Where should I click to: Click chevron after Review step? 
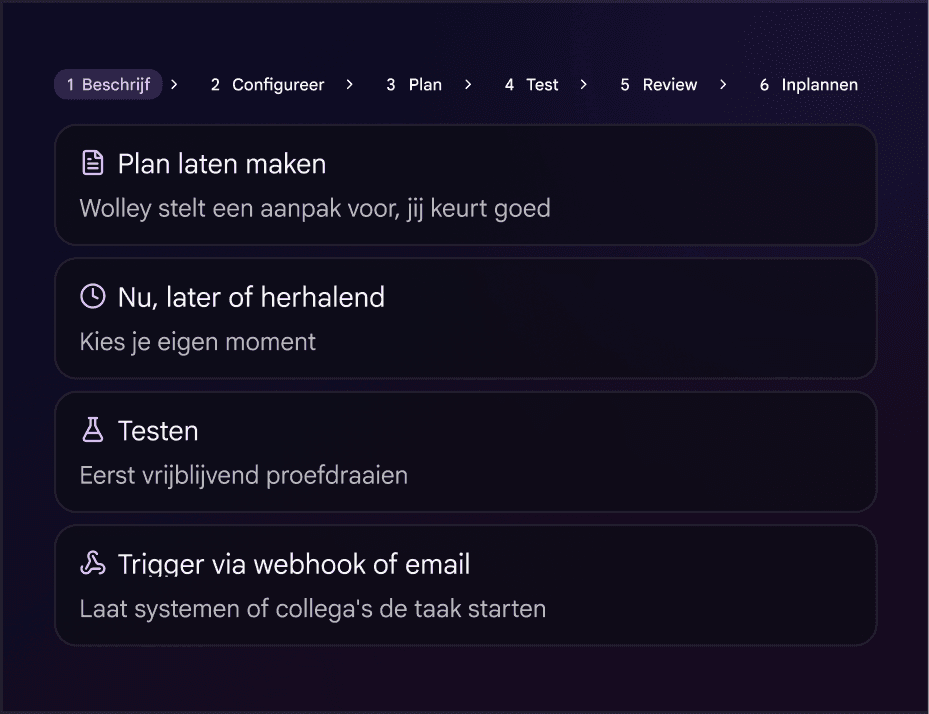click(723, 85)
